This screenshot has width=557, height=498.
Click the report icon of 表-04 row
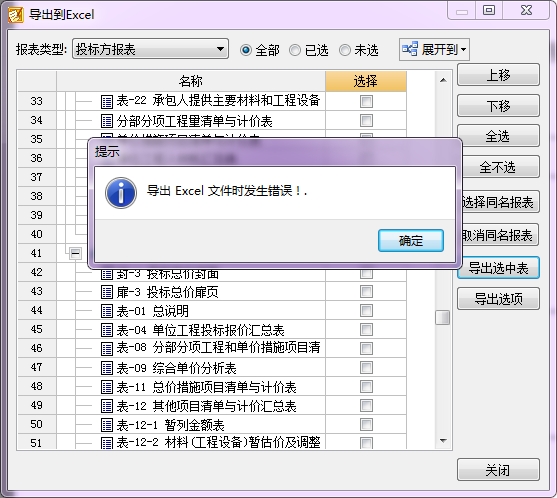pyautogui.click(x=107, y=330)
